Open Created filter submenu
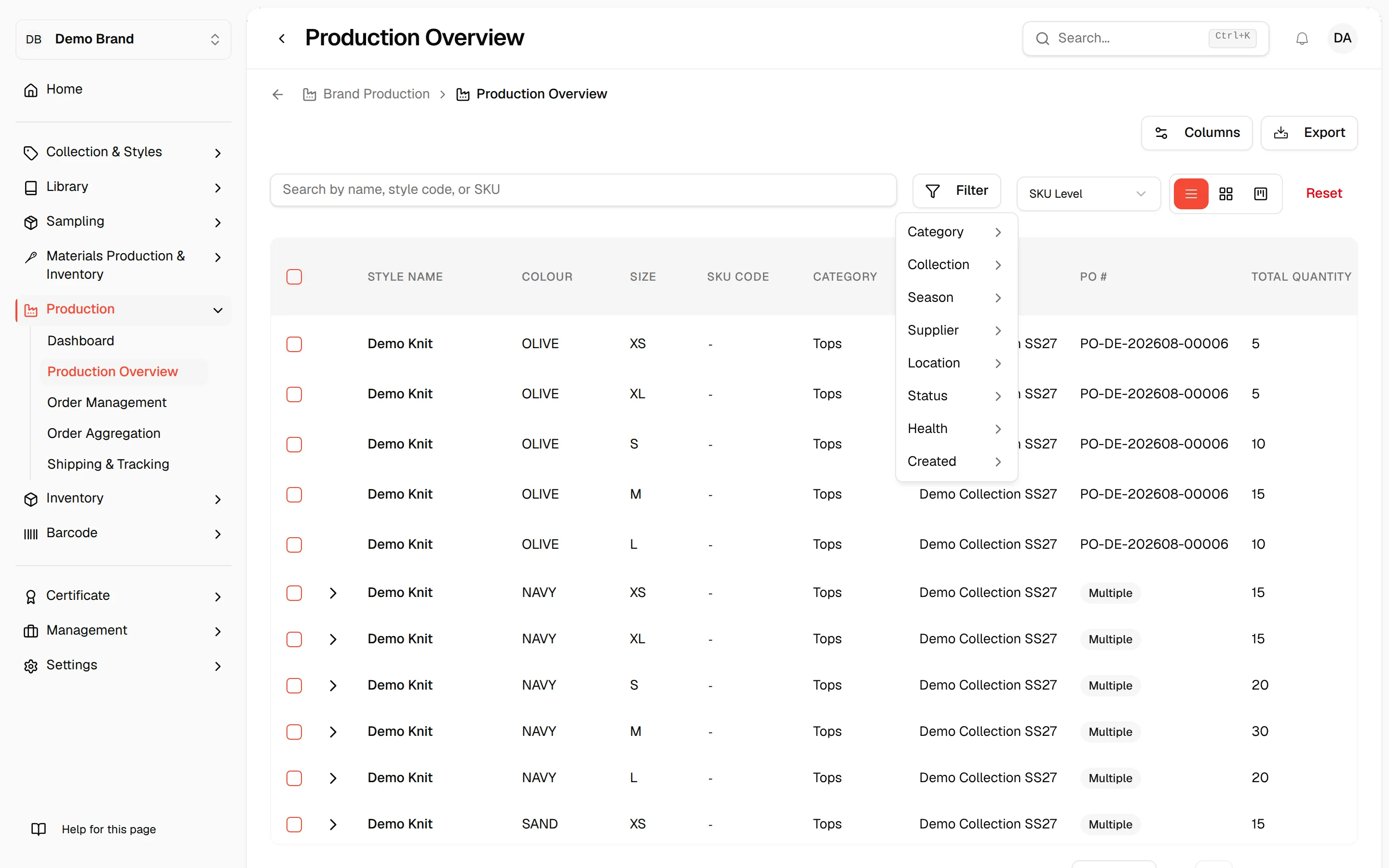The height and width of the screenshot is (868, 1389). tap(955, 461)
